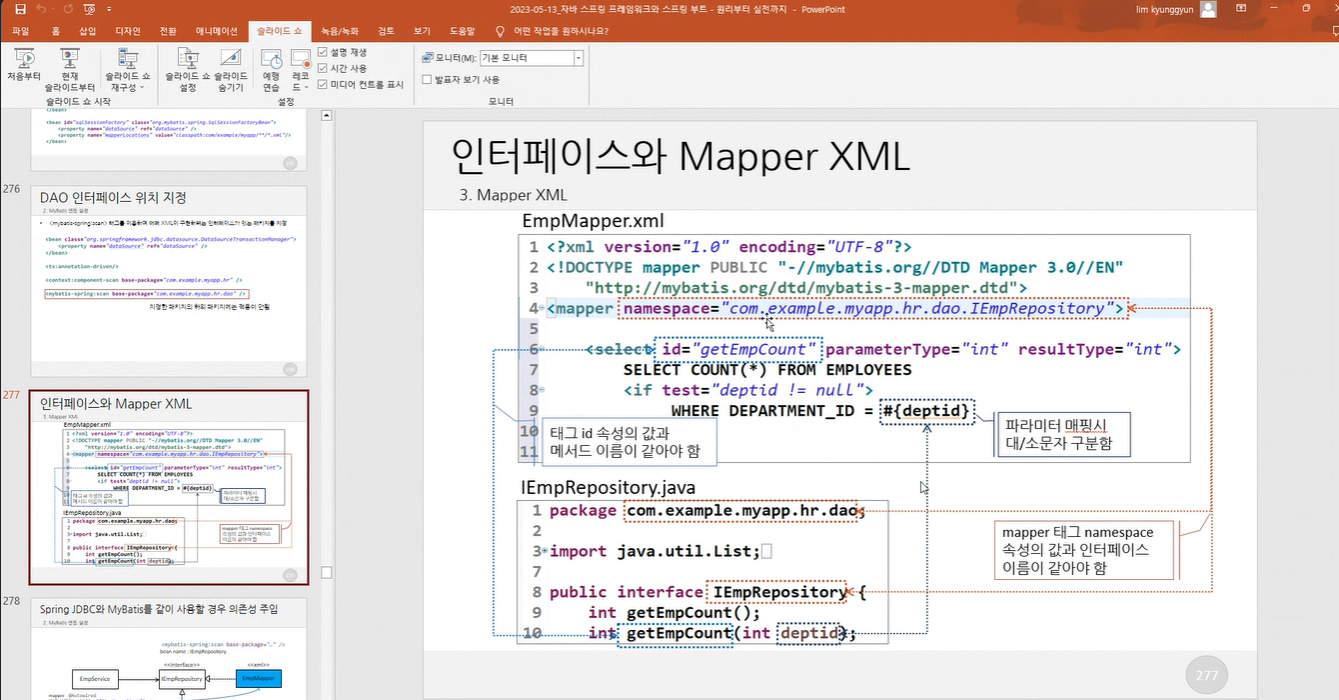Click the 파라미터 매핑시 대/소문자 구분함 callout box
1339x700 pixels.
1064,435
